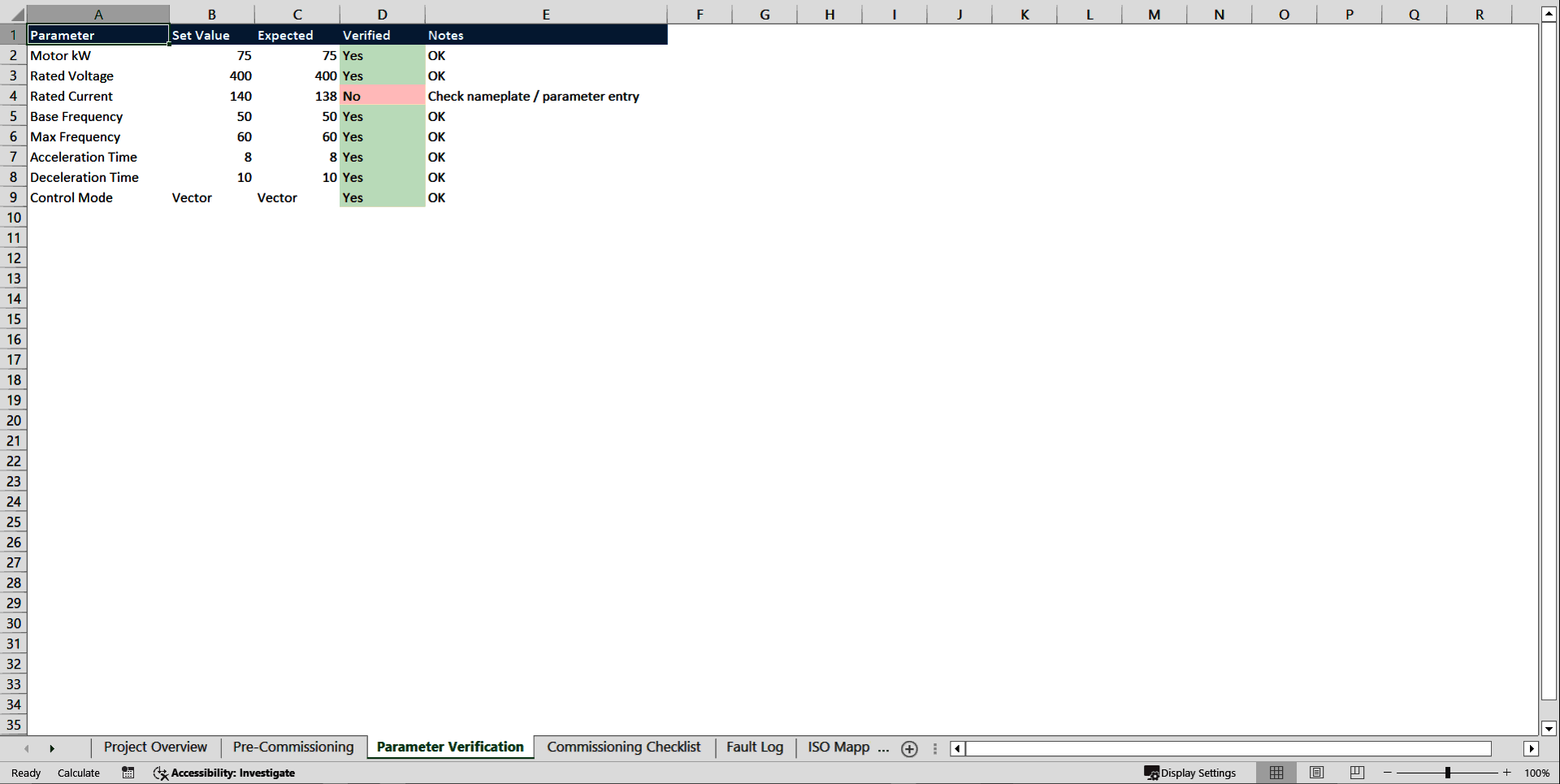This screenshot has width=1560, height=784.
Task: Start macro recording from the status bar
Action: pyautogui.click(x=128, y=773)
